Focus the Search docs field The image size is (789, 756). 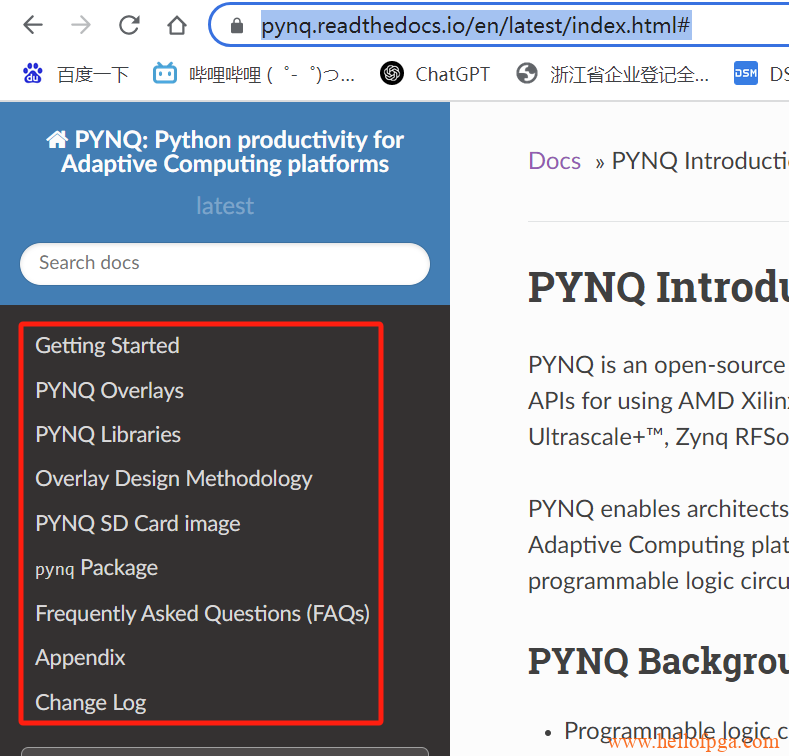[225, 264]
